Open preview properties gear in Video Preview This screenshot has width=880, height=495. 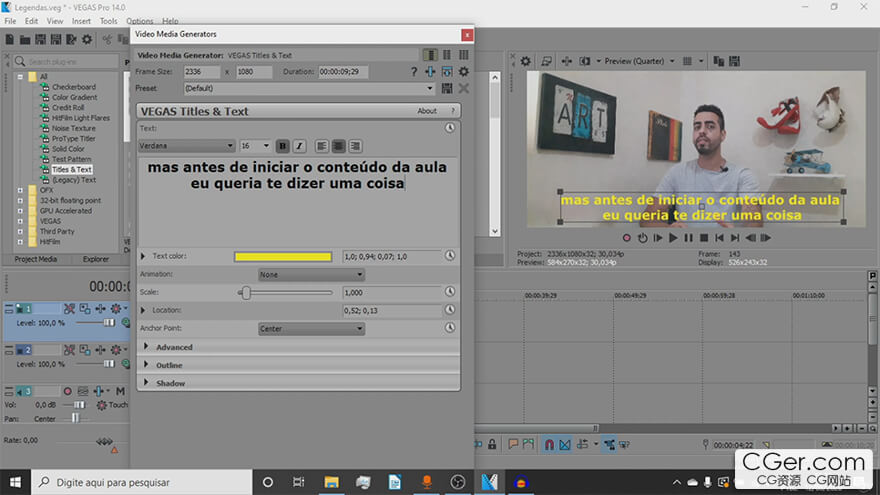(x=525, y=61)
